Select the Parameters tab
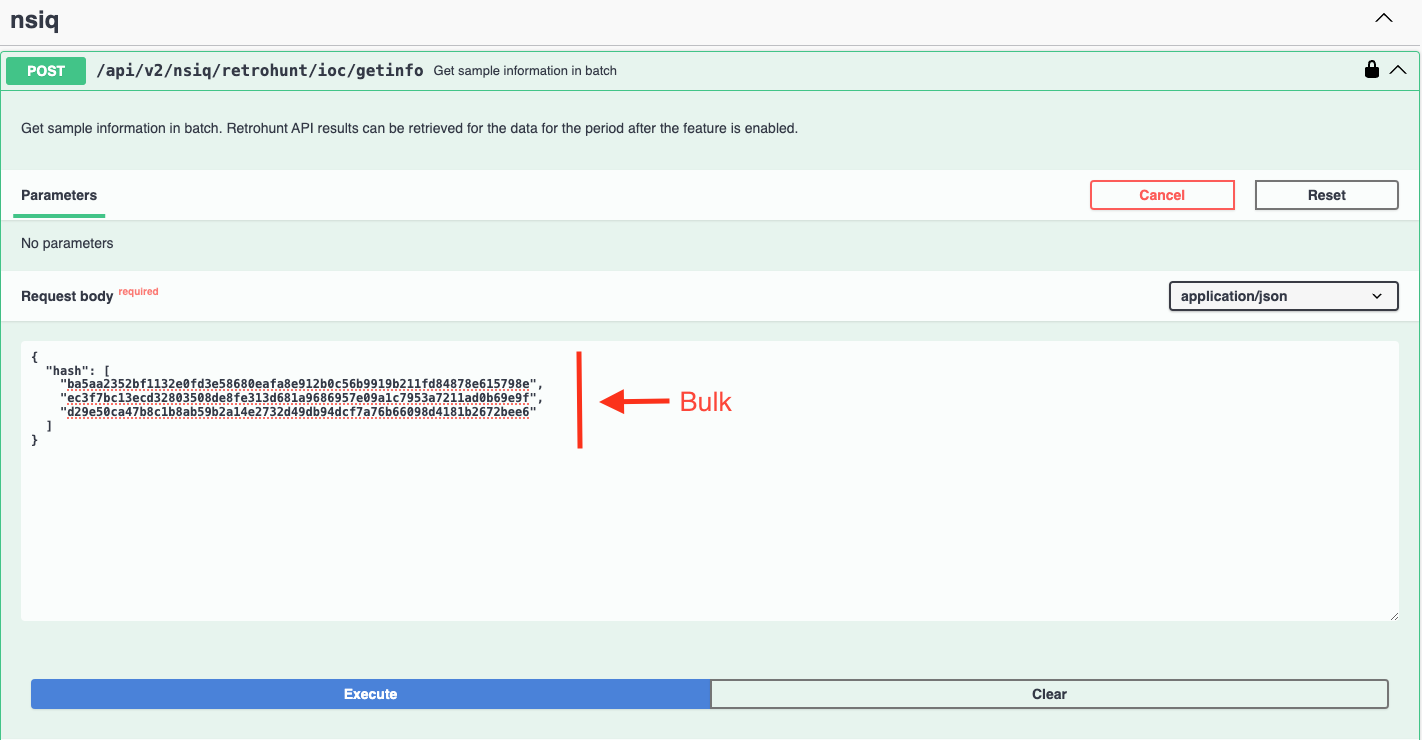Image resolution: width=1422 pixels, height=740 pixels. point(59,195)
